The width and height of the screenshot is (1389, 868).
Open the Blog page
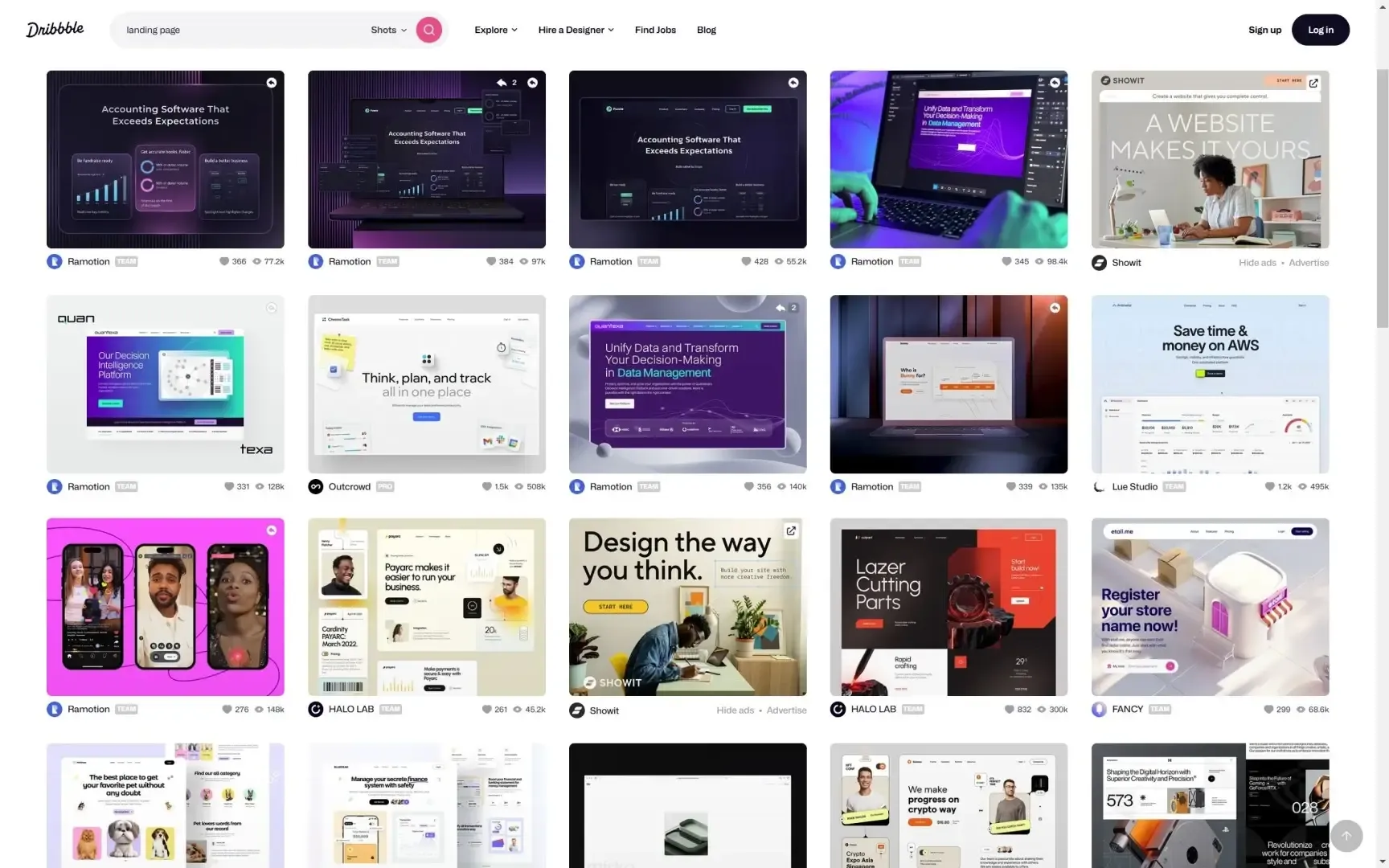pos(706,30)
